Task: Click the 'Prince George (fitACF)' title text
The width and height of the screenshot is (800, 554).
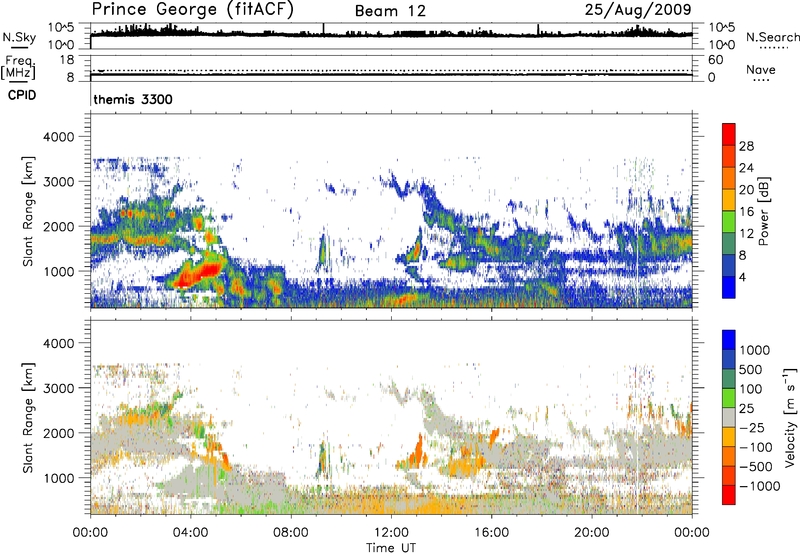Action: pos(193,10)
